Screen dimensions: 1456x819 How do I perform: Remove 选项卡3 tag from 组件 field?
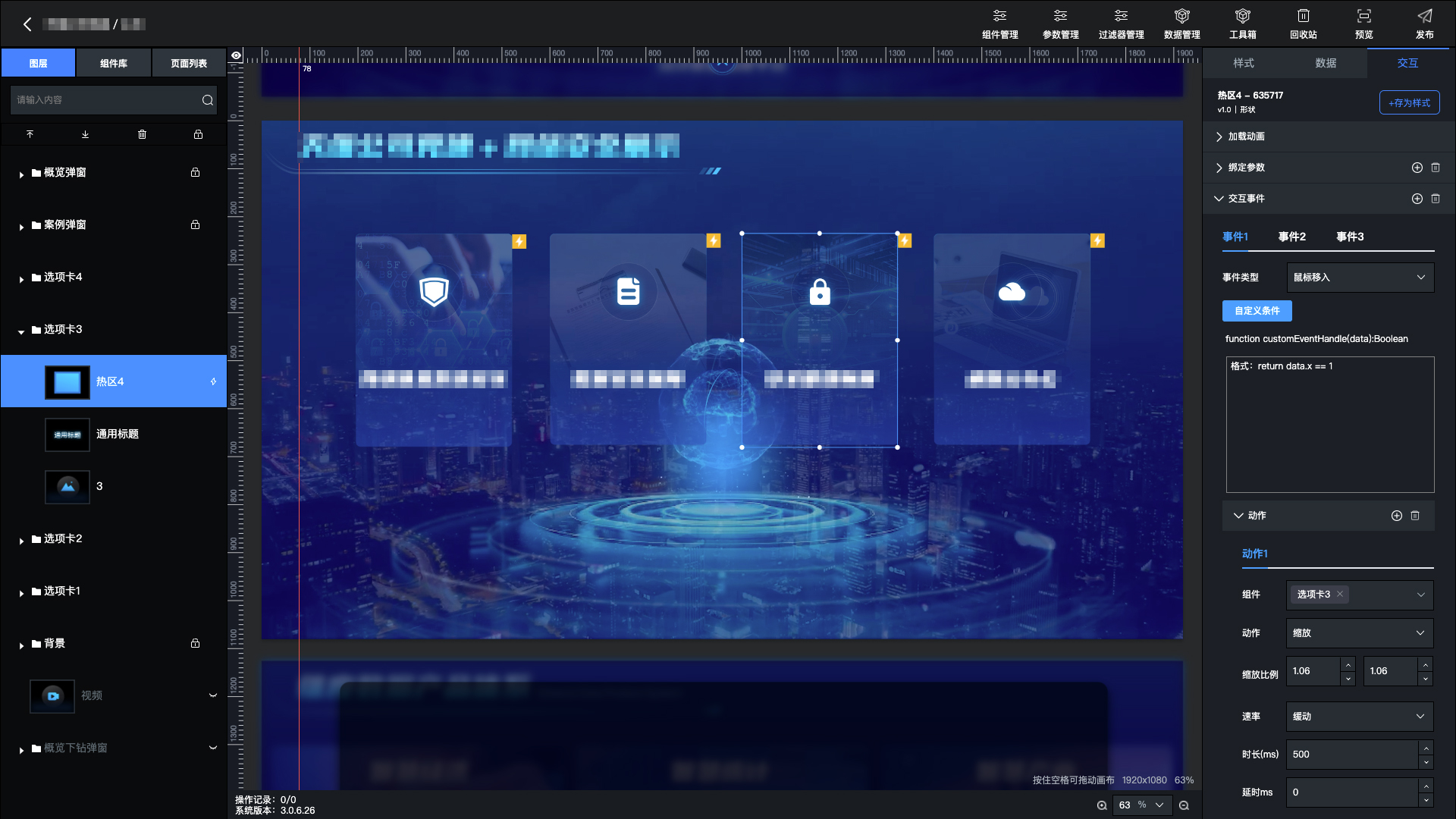pos(1340,594)
